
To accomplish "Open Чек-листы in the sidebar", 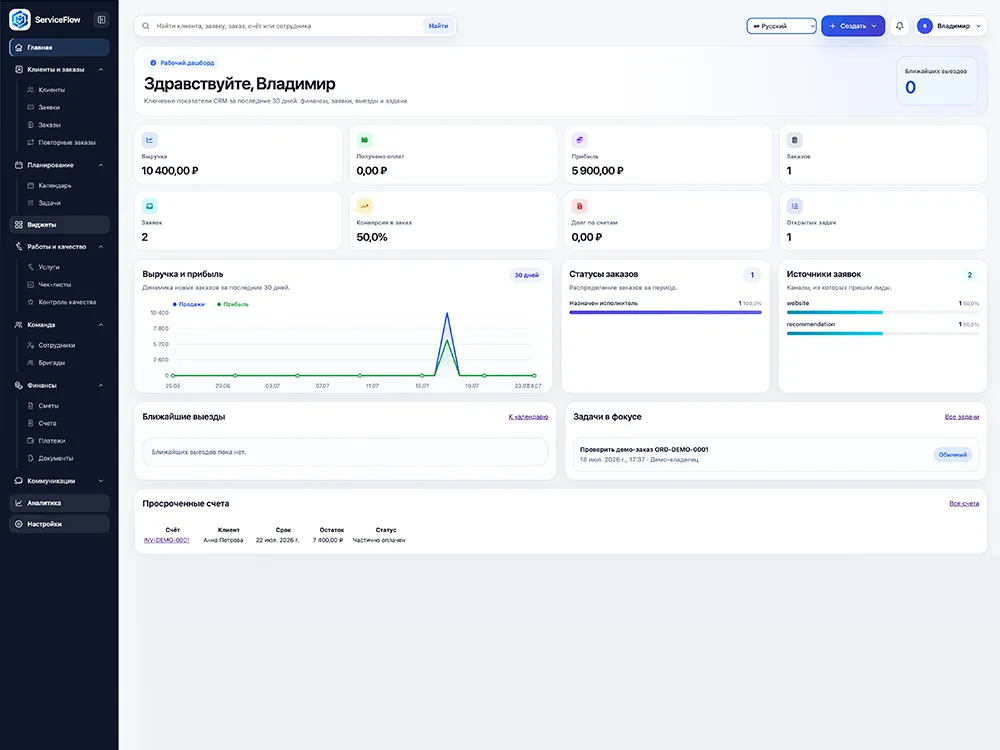I will click(x=55, y=284).
